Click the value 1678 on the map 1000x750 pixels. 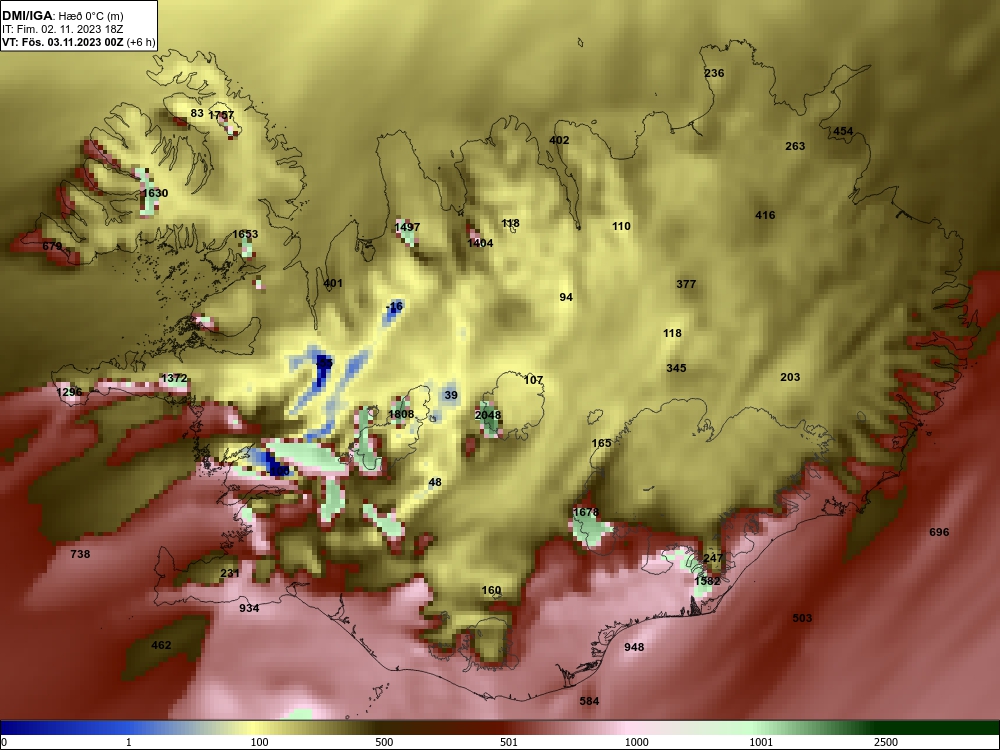point(585,511)
